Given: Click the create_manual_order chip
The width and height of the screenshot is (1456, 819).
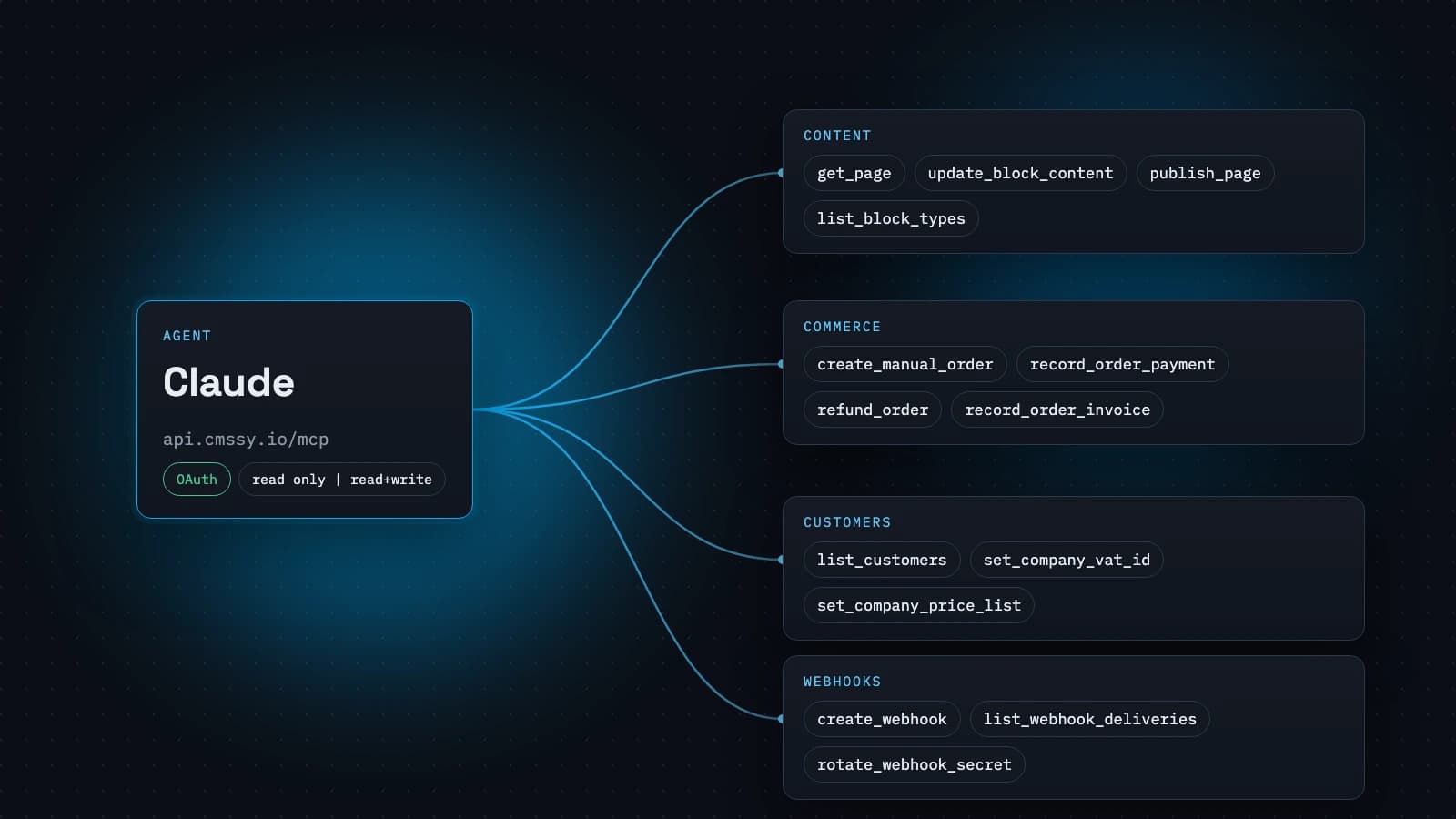Looking at the screenshot, I should [x=905, y=364].
